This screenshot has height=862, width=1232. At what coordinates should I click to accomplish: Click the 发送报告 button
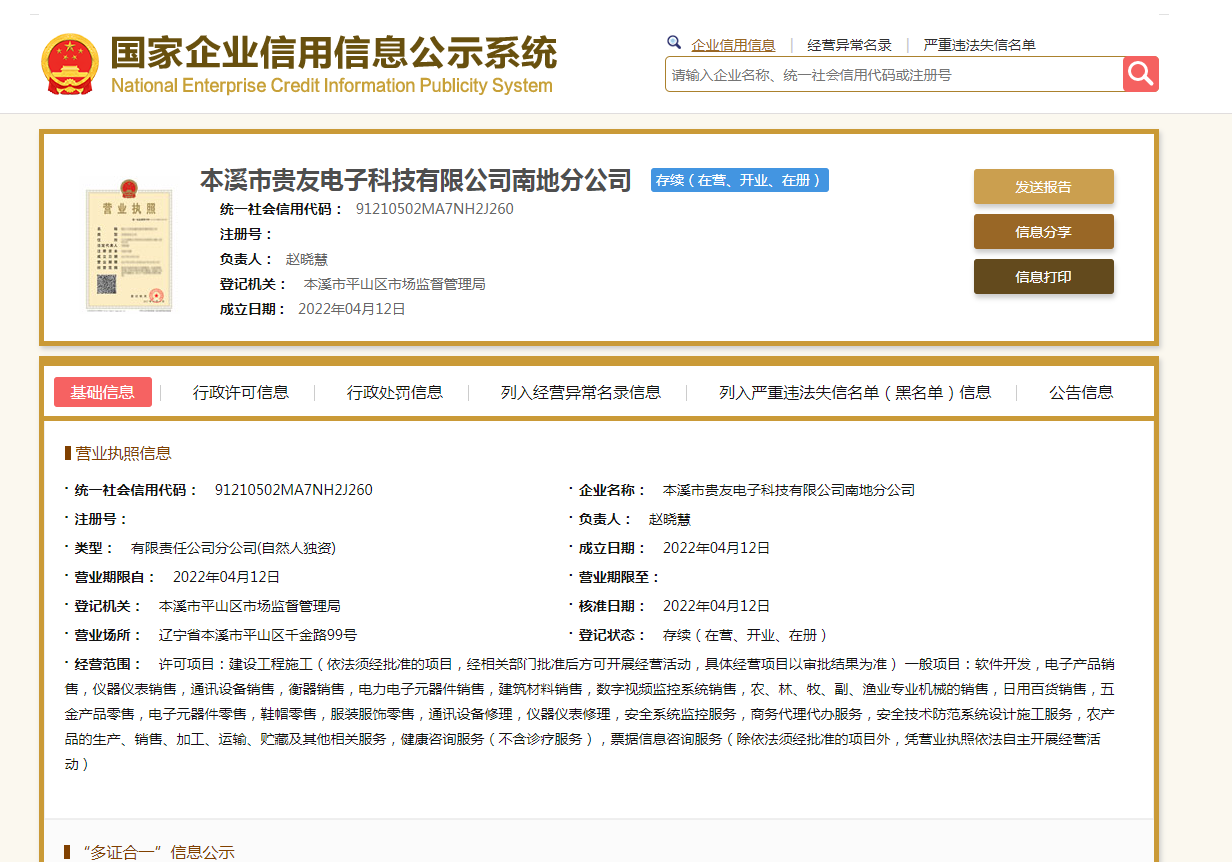pyautogui.click(x=1043, y=186)
